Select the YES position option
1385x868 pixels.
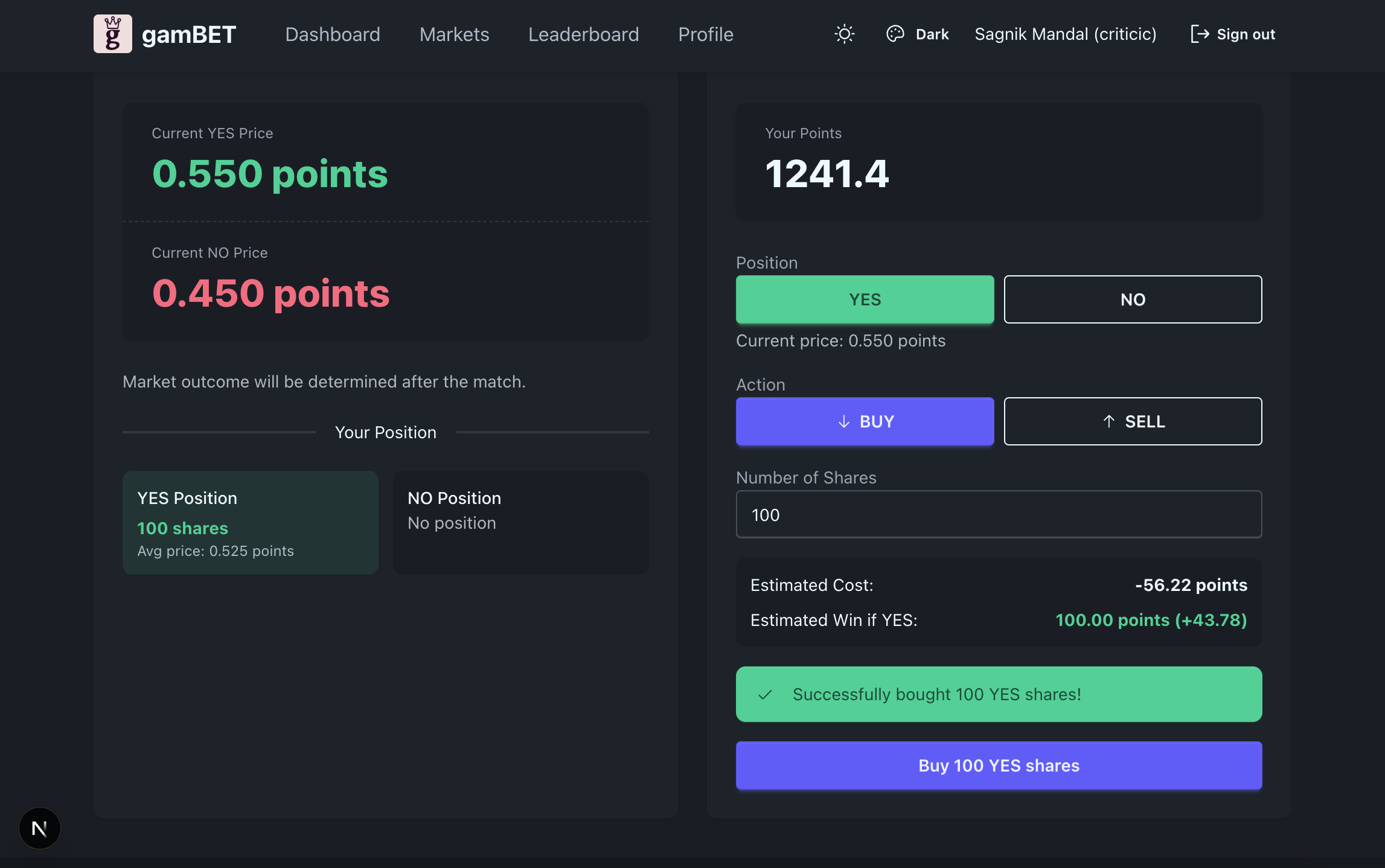pyautogui.click(x=865, y=299)
